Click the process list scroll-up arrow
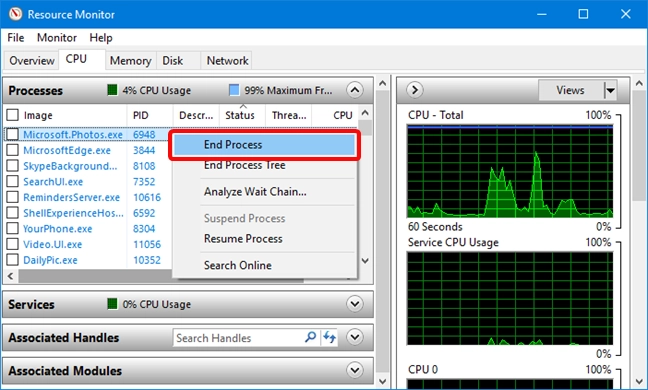Image resolution: width=648 pixels, height=390 pixels. pos(365,112)
